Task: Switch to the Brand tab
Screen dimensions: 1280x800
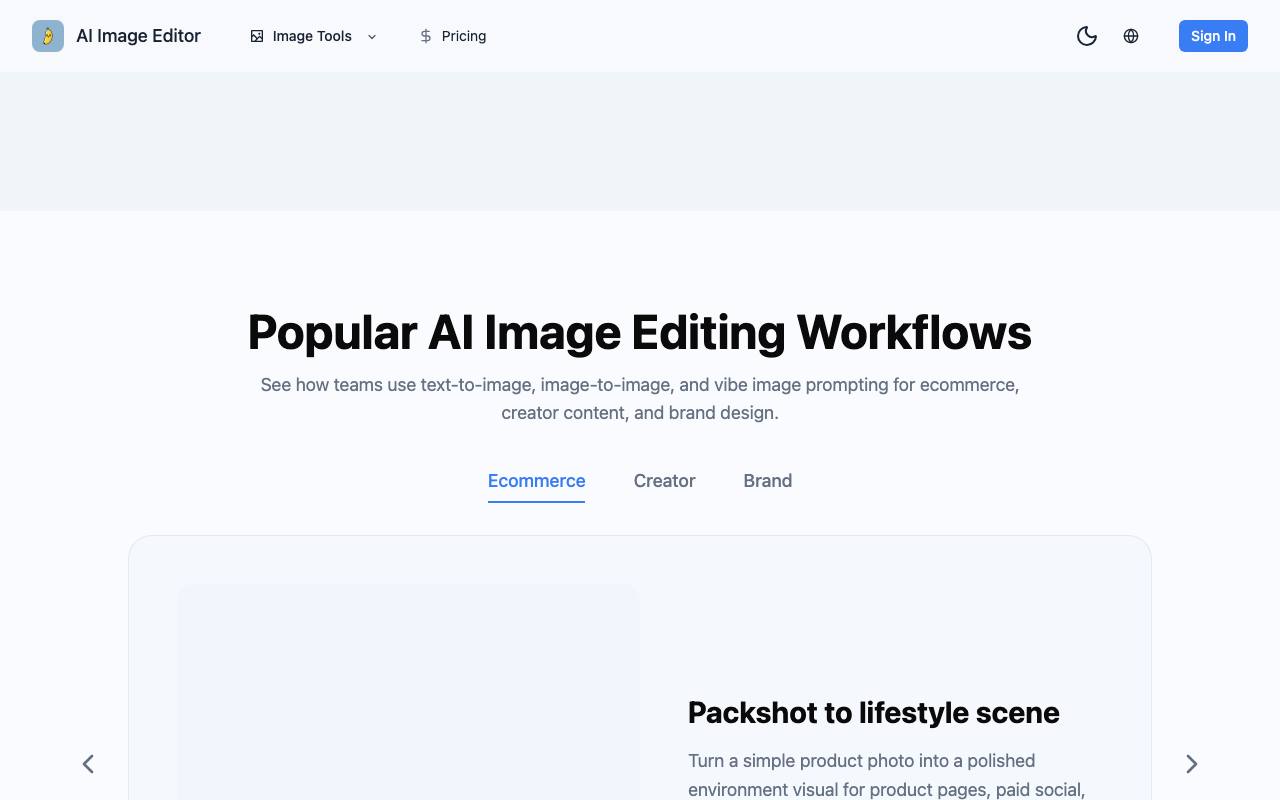Action: 768,481
